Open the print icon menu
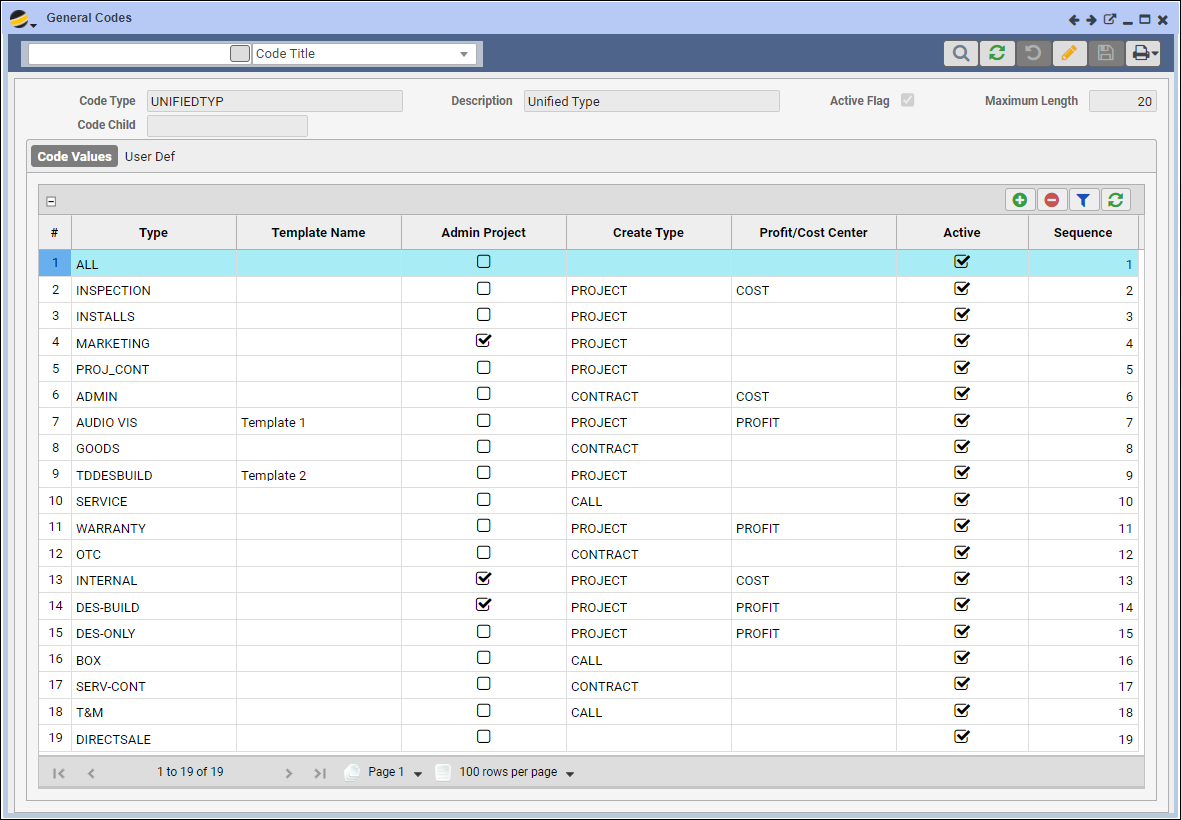Screen dimensions: 1182x820 click(x=1143, y=54)
